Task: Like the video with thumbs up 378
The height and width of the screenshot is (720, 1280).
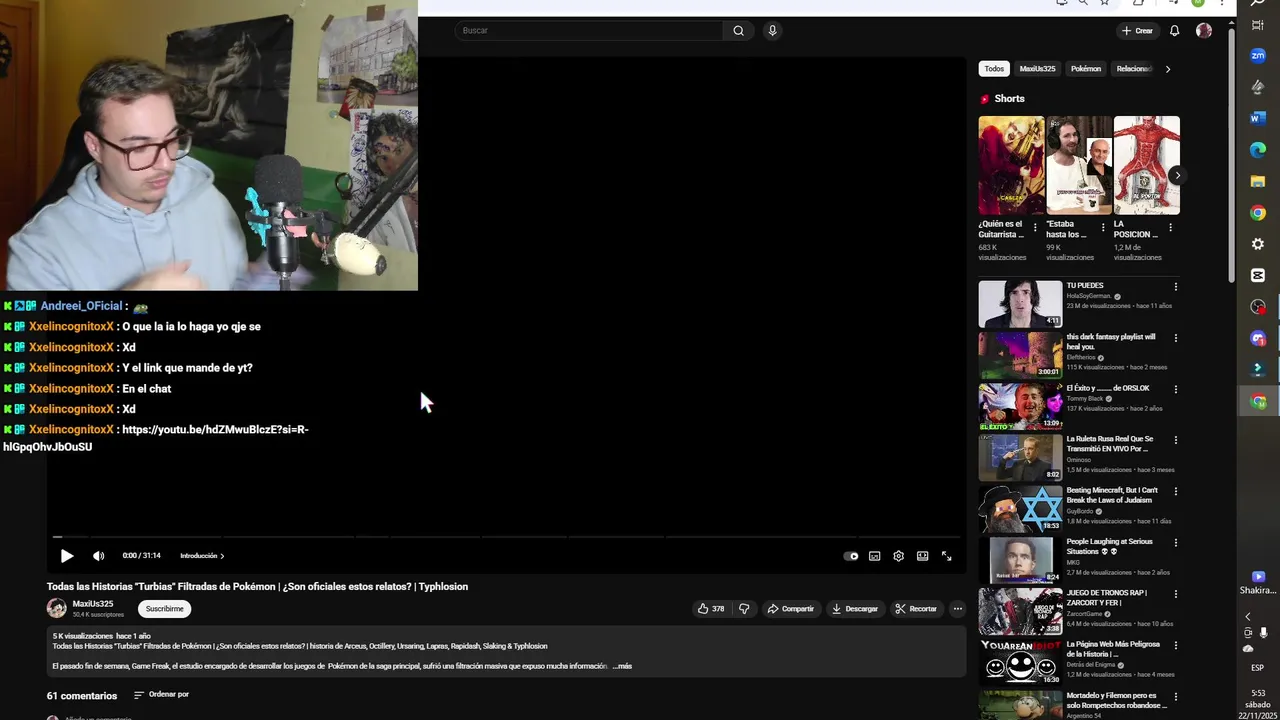Action: 711,609
